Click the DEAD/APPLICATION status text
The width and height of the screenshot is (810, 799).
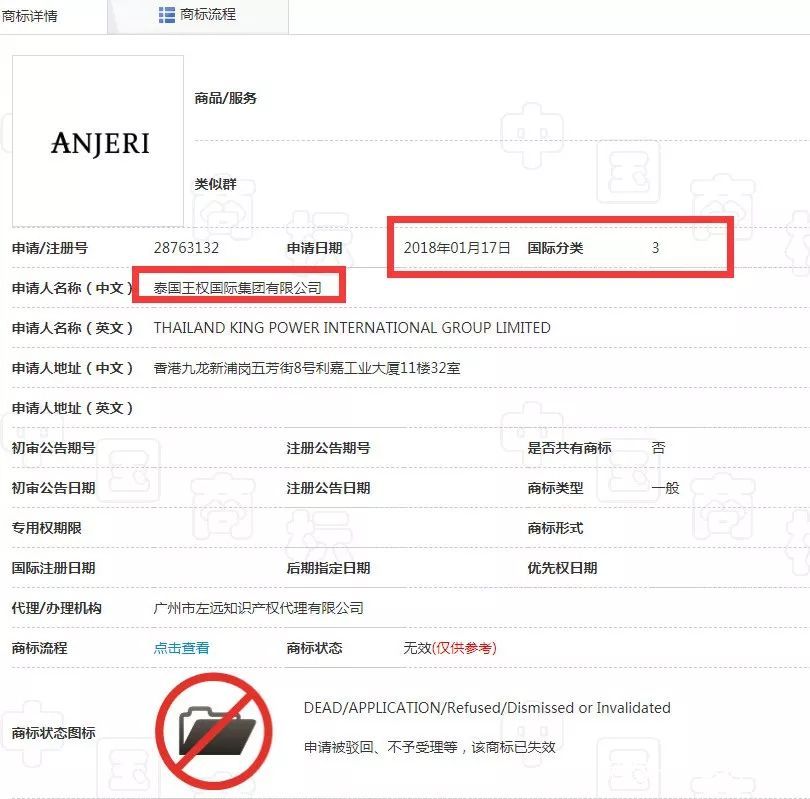(484, 707)
